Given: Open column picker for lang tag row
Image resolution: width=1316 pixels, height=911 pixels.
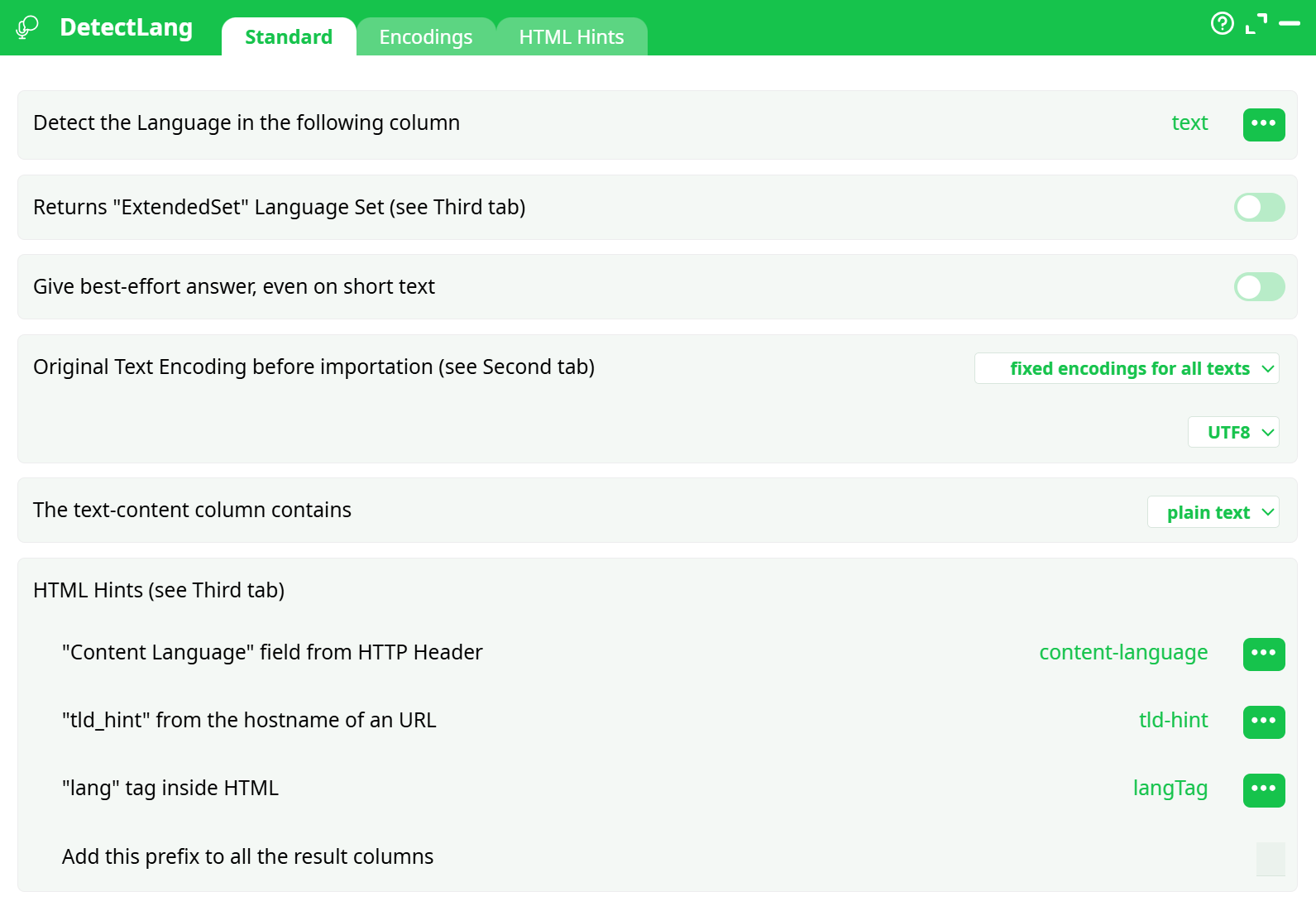Looking at the screenshot, I should [1263, 789].
